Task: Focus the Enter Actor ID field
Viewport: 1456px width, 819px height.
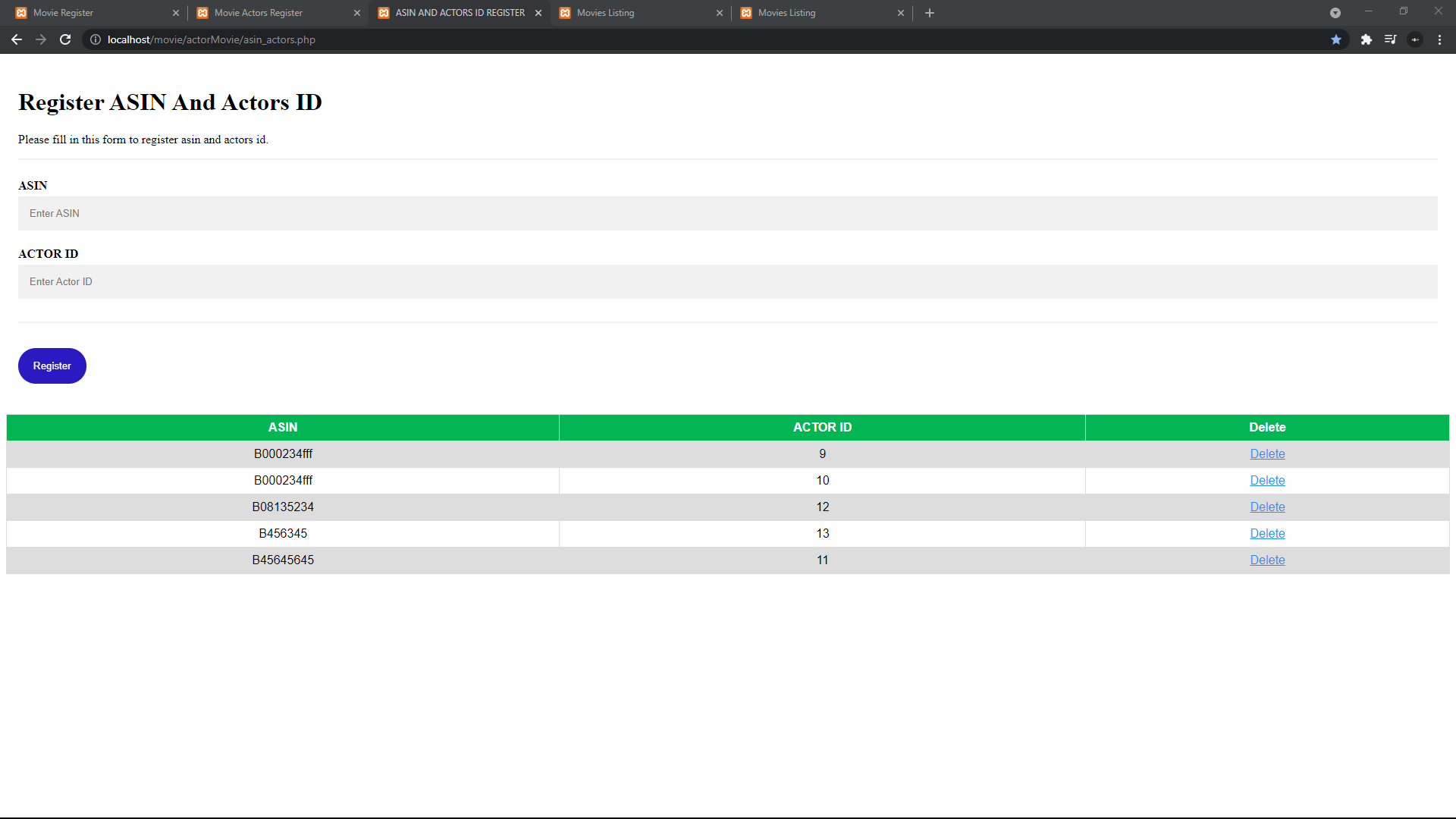Action: point(727,281)
